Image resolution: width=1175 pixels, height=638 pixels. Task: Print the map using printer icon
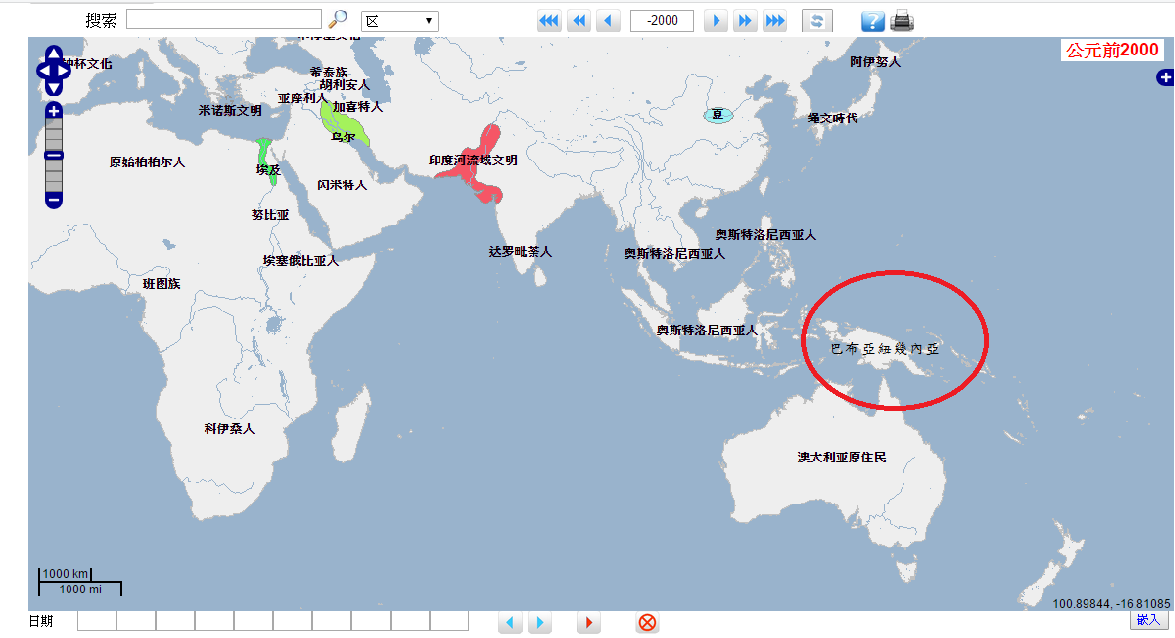902,21
